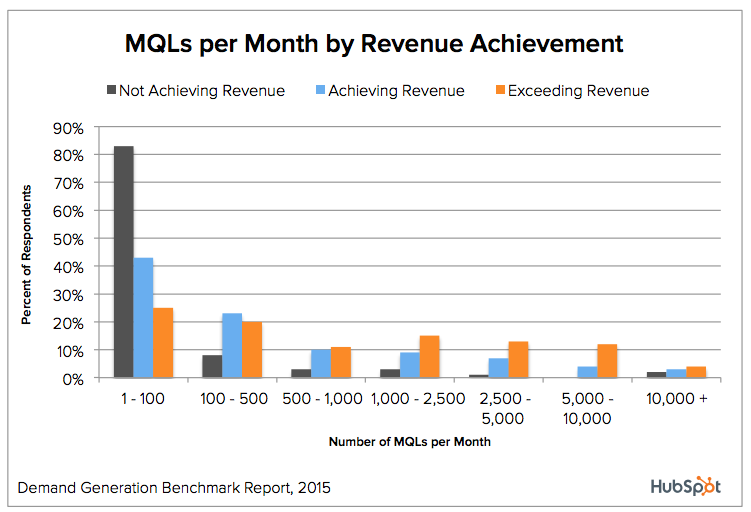This screenshot has width=751, height=512.
Task: Select the 'Exceeding Revenue' legend label
Action: [x=578, y=91]
